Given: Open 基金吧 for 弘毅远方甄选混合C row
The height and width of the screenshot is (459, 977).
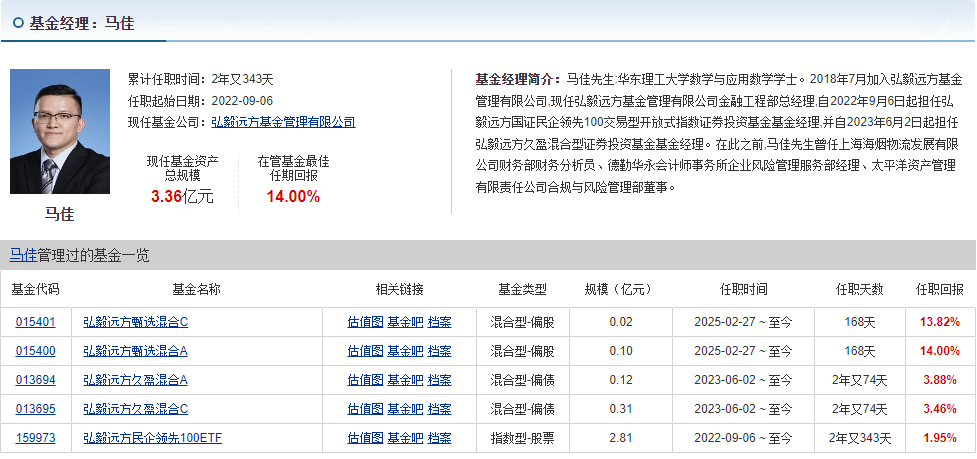Looking at the screenshot, I should (405, 322).
